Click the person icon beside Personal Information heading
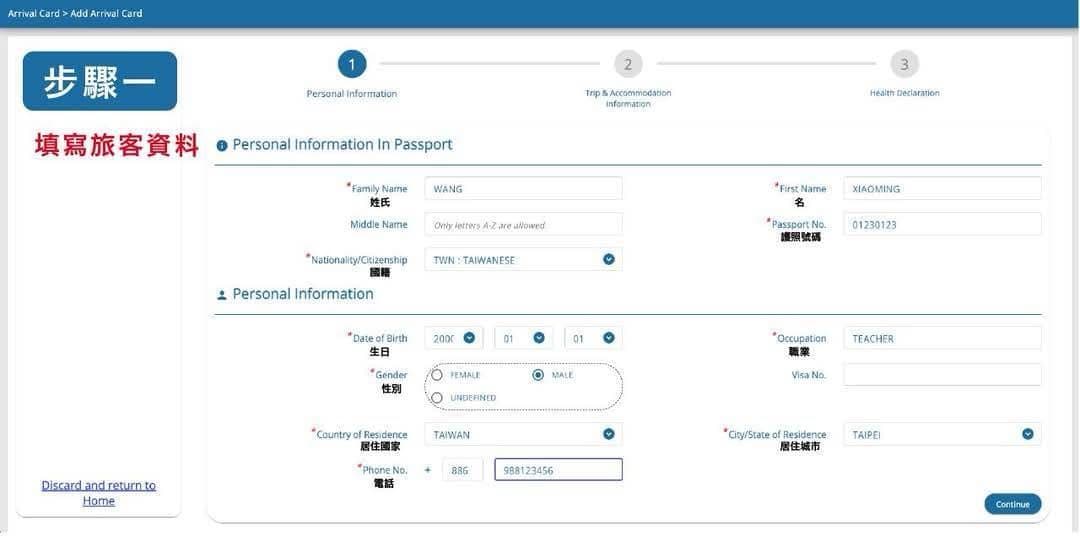Viewport: 1080px width, 542px height. [222, 295]
